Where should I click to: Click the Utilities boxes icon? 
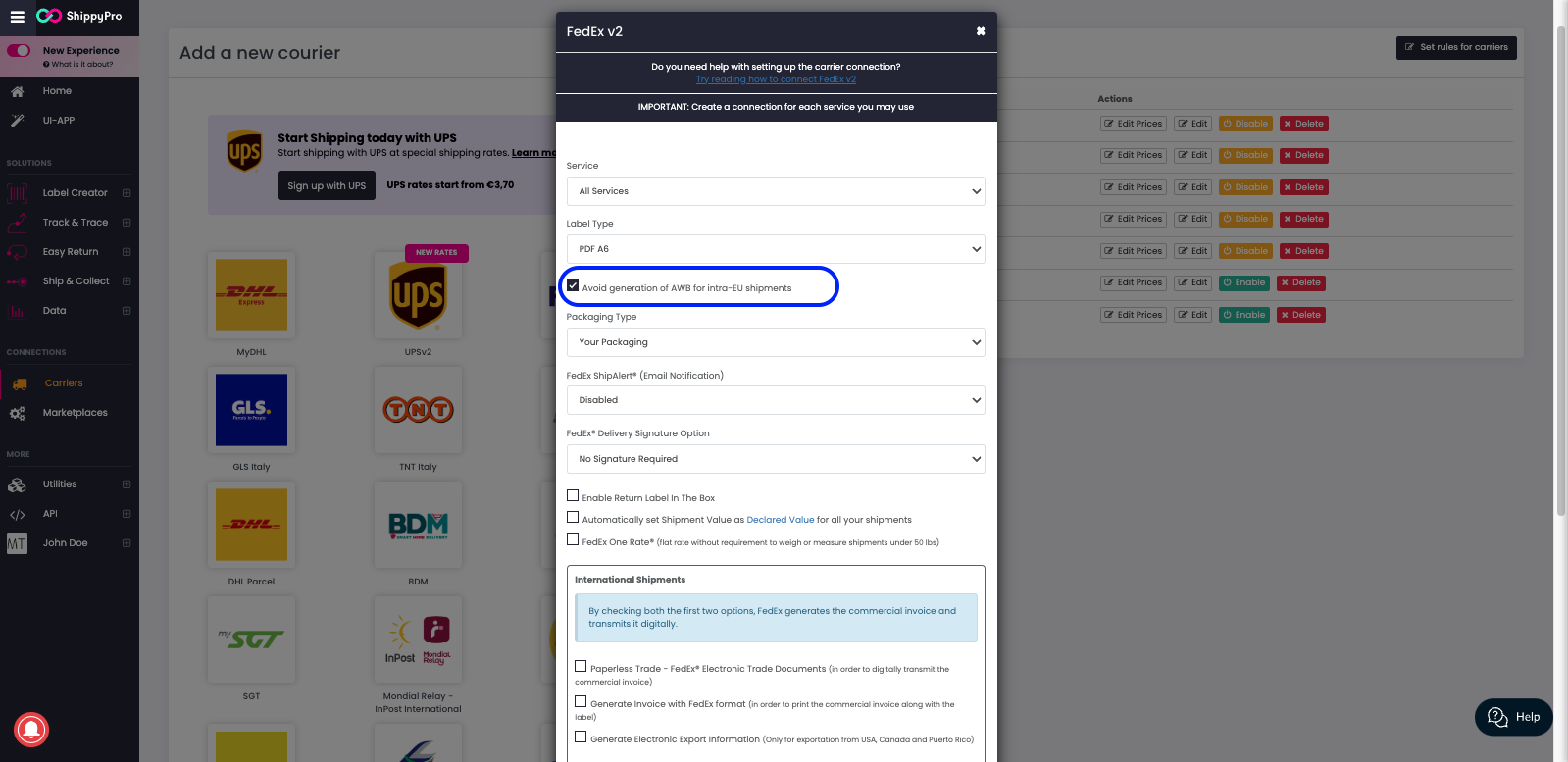17,484
